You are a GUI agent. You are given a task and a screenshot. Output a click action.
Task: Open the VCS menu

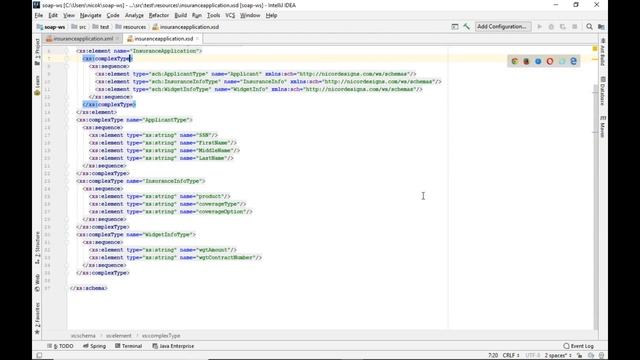pos(230,16)
